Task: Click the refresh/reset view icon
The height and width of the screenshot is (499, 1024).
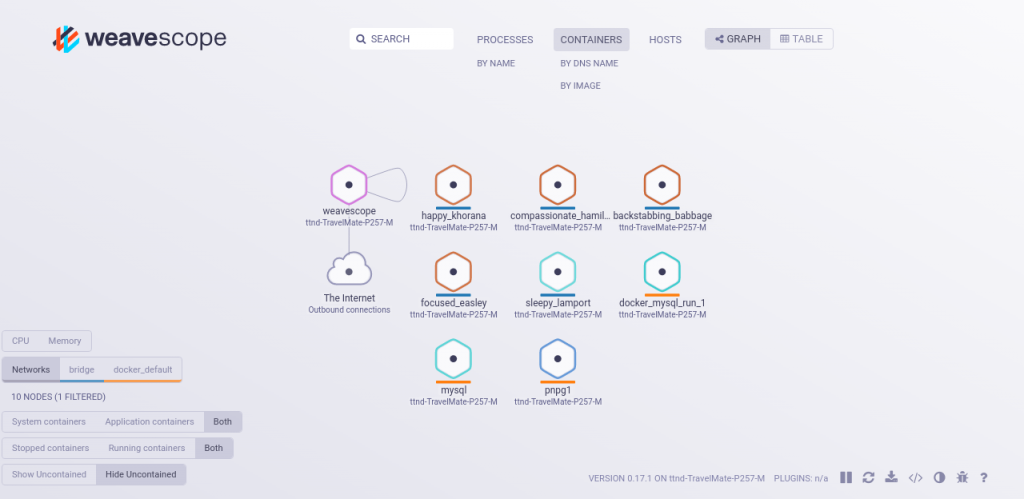Action: coord(869,478)
